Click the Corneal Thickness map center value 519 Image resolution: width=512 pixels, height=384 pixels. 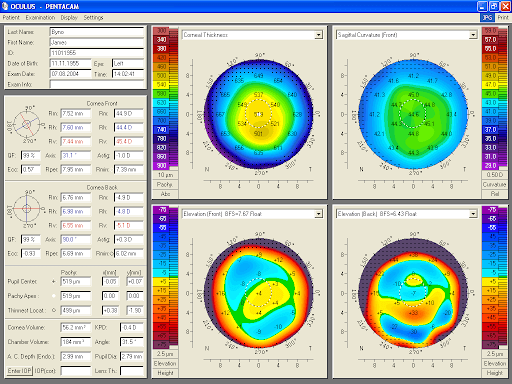(x=258, y=114)
